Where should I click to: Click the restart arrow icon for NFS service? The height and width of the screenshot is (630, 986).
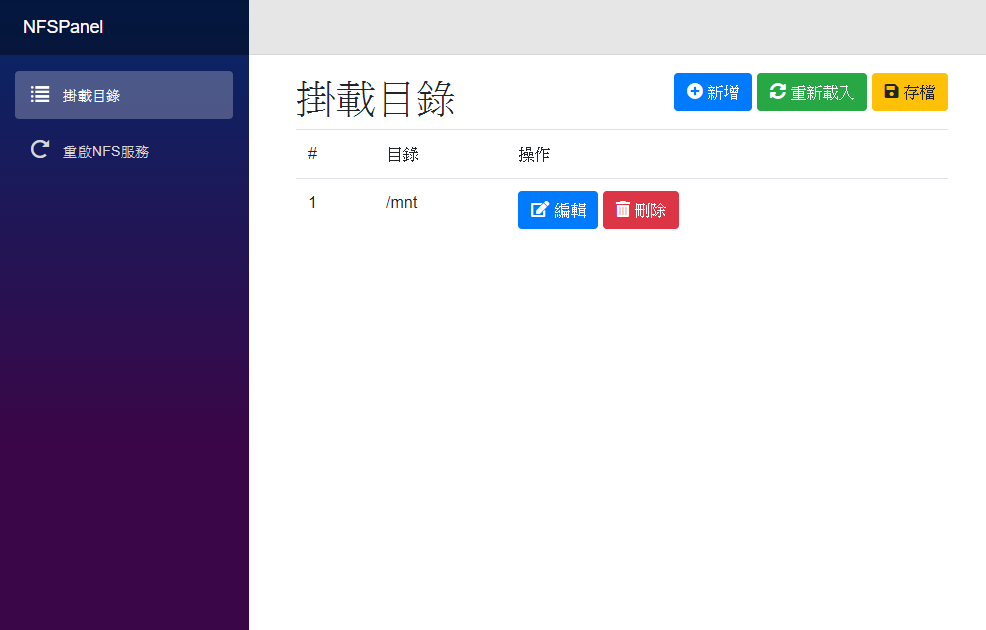click(x=40, y=149)
